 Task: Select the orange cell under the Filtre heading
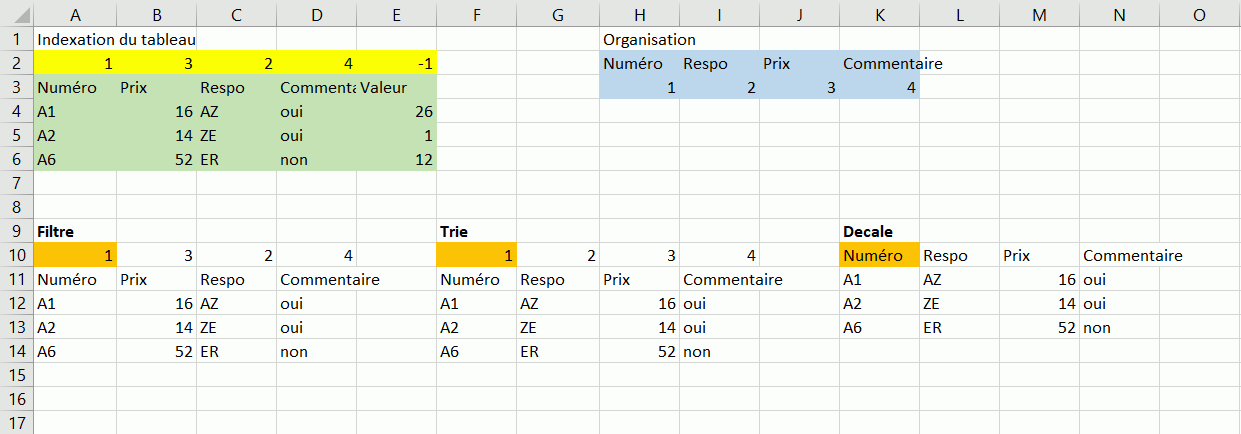coord(75,255)
